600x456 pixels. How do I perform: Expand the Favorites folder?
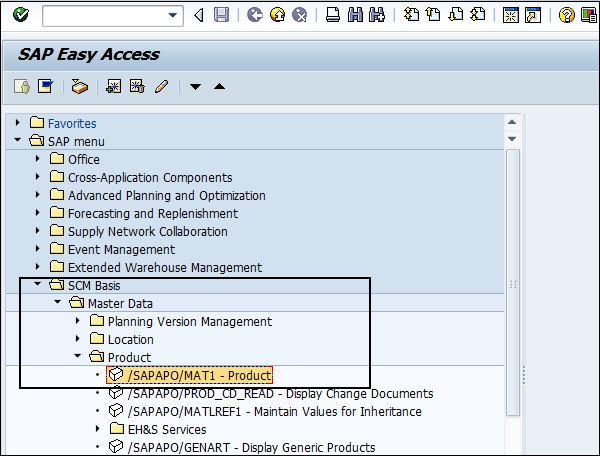[20, 124]
